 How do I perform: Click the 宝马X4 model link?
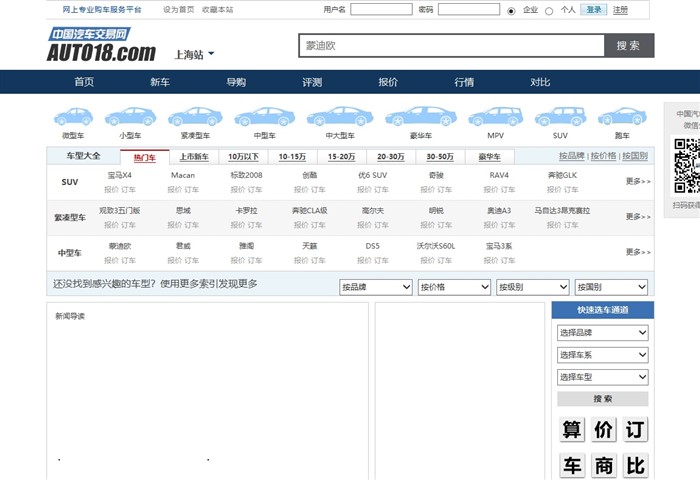point(120,175)
